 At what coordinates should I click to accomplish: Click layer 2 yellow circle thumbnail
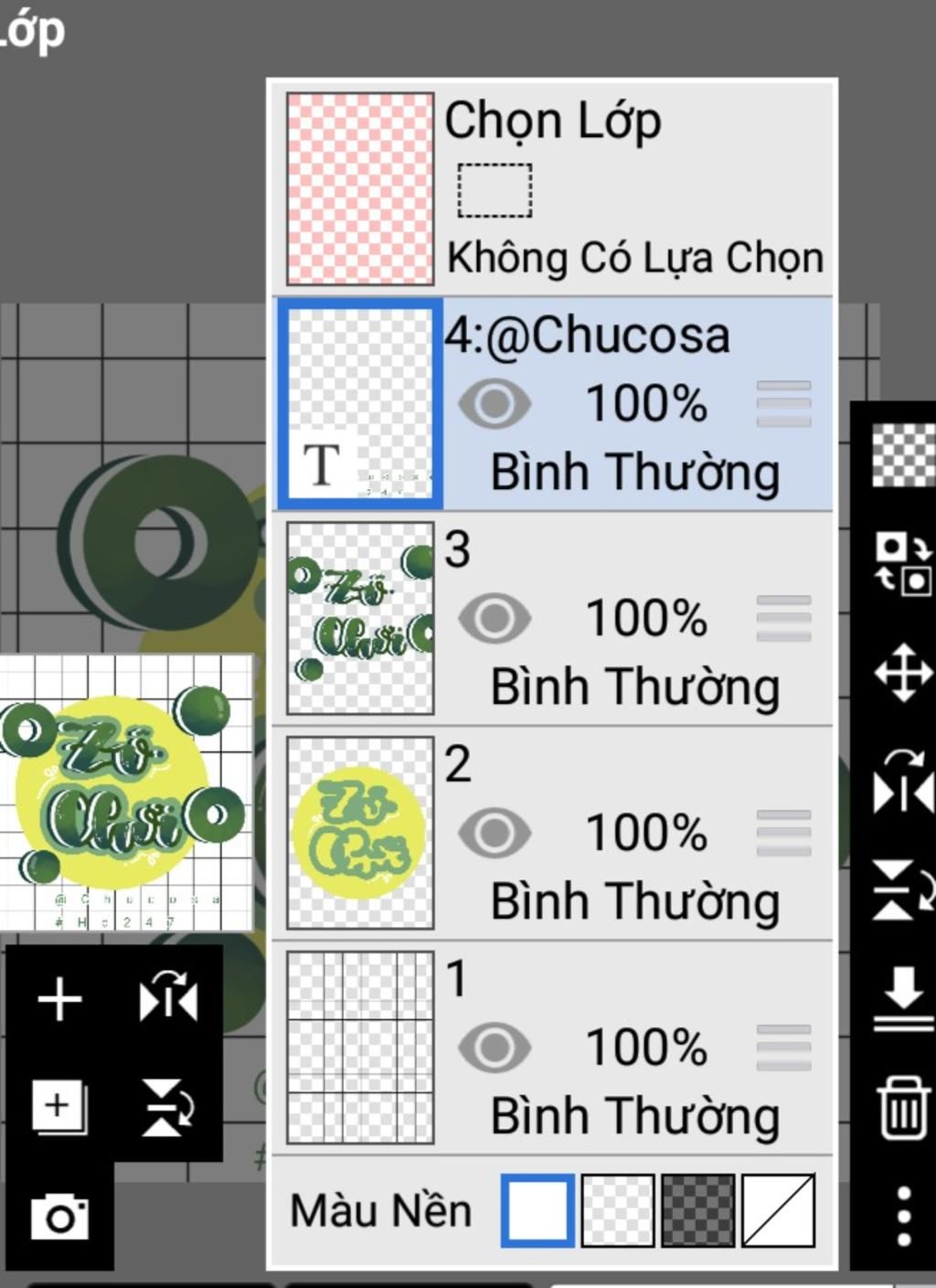(x=360, y=833)
